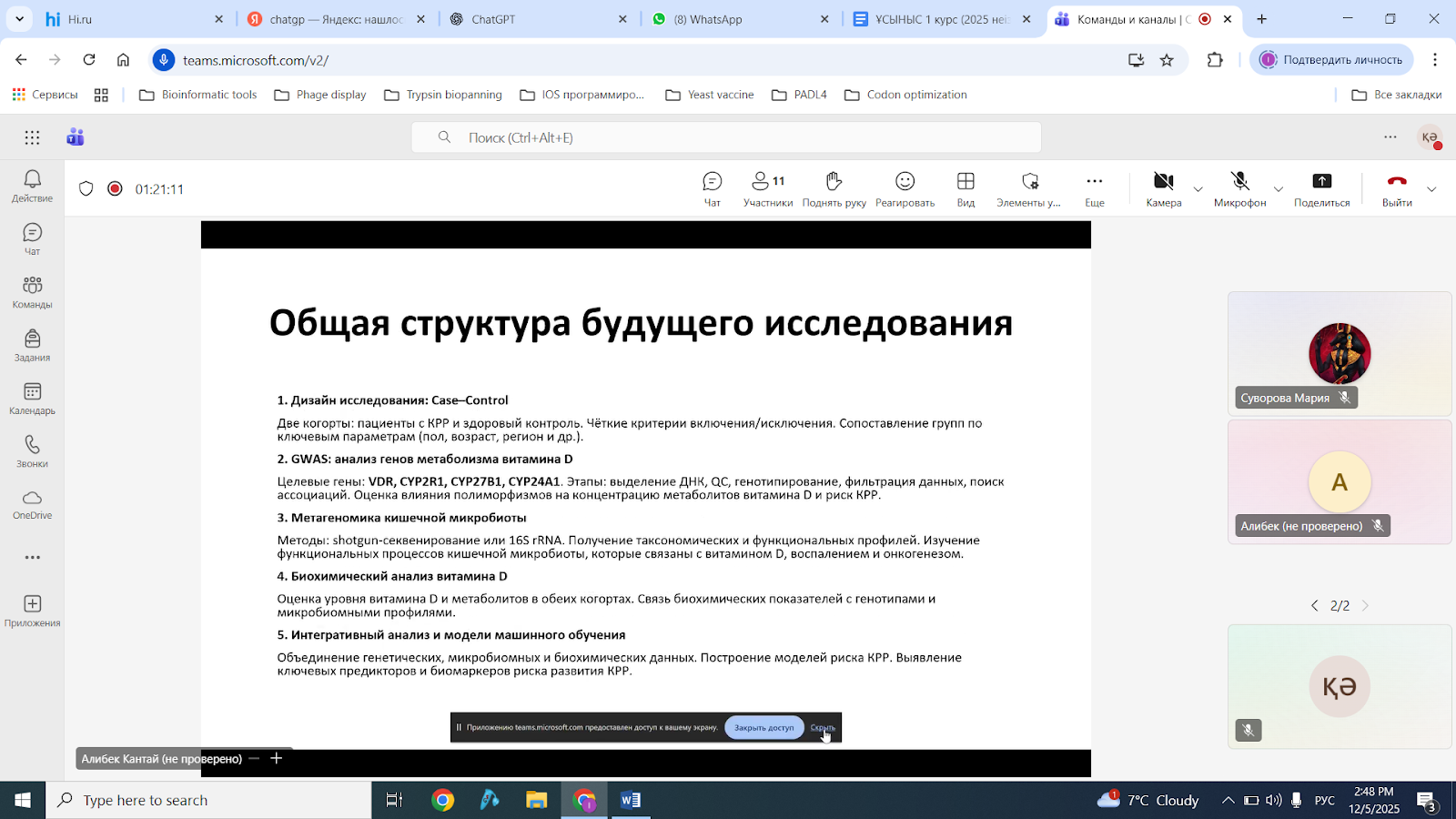Open leave options arrow next to Выйти
Image resolution: width=1456 pixels, height=819 pixels.
[x=1431, y=189]
